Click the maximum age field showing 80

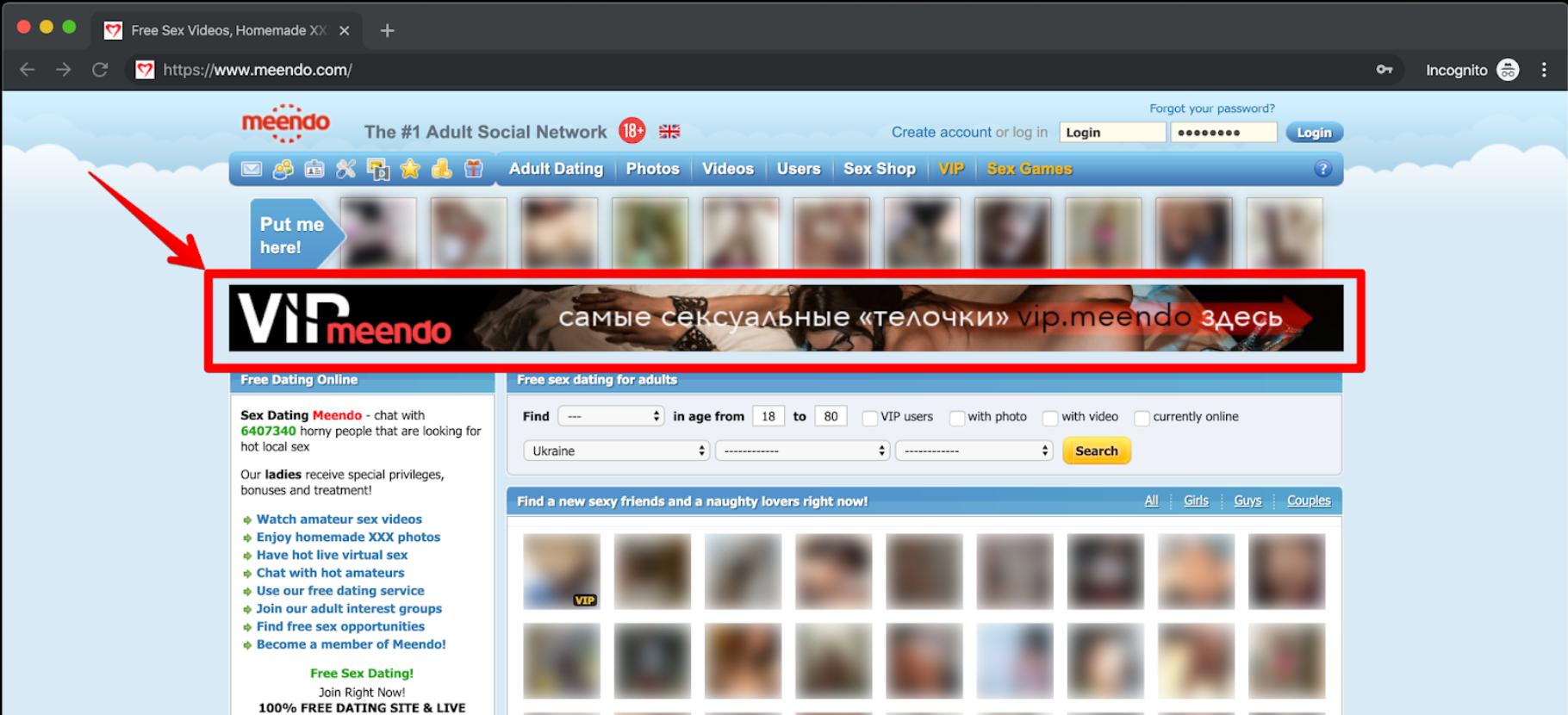coord(831,416)
